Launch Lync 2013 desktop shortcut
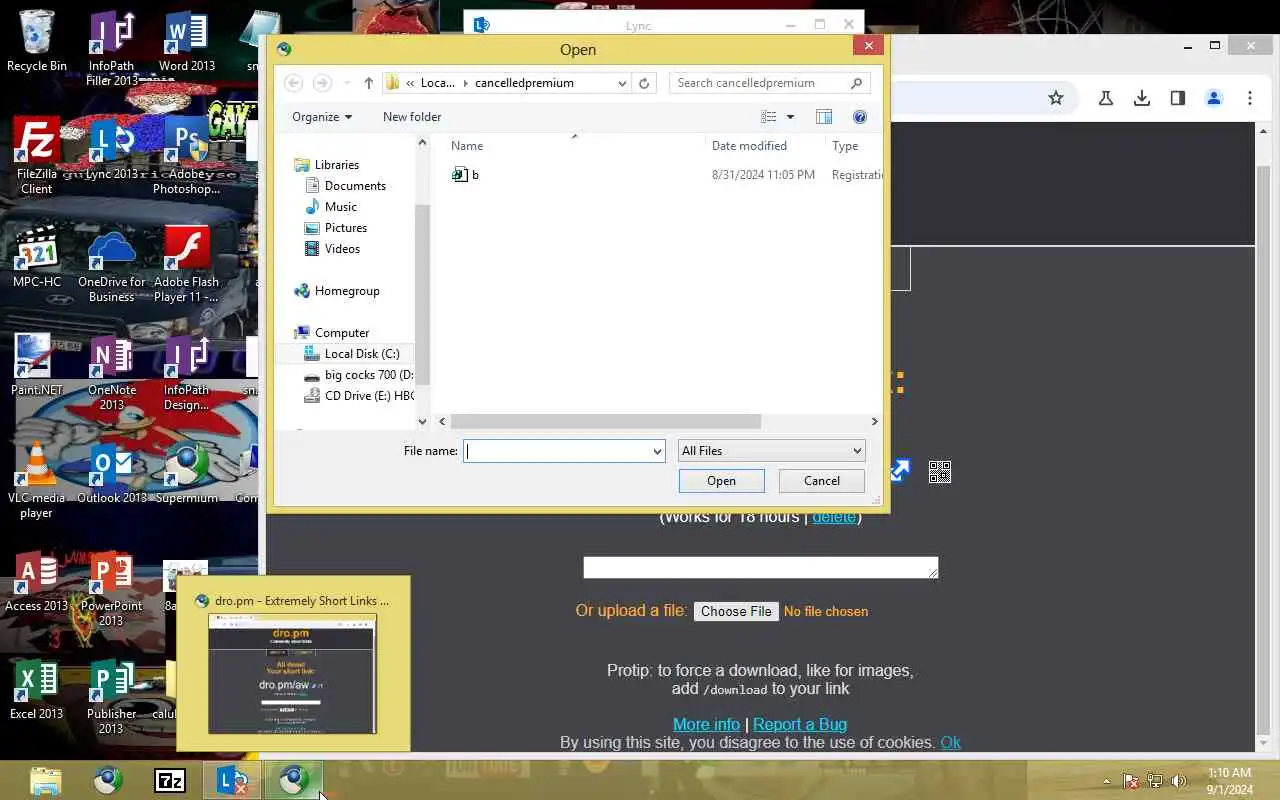Viewport: 1280px width, 800px height. point(111,149)
